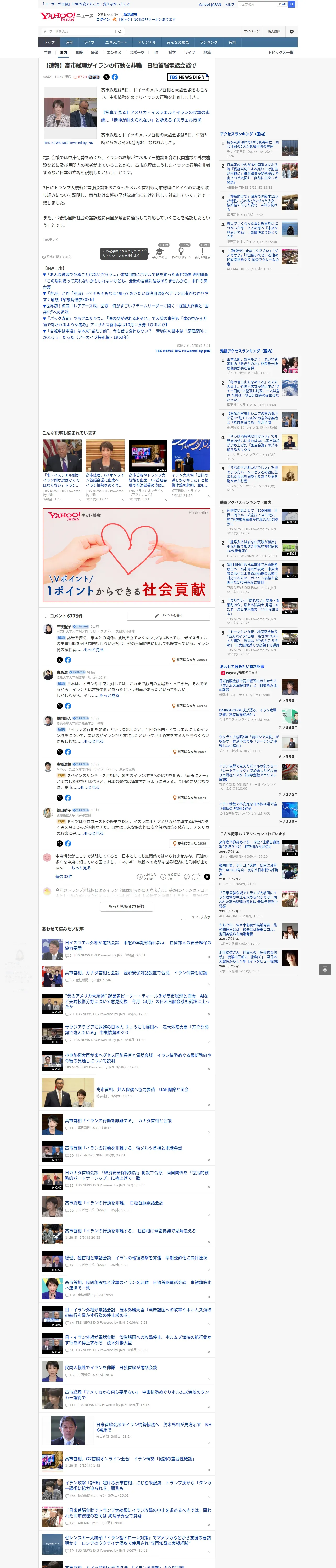
Task: Click the ヘルプ link in header
Action: point(229,4)
